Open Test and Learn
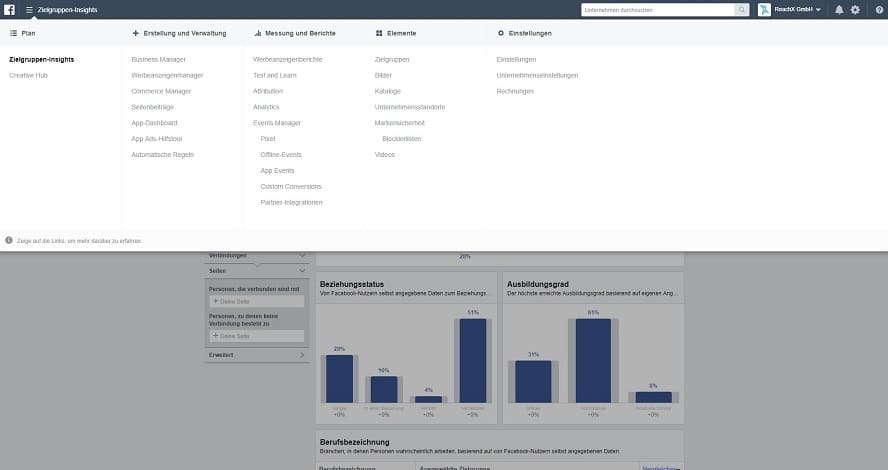This screenshot has width=888, height=470. tap(275, 75)
